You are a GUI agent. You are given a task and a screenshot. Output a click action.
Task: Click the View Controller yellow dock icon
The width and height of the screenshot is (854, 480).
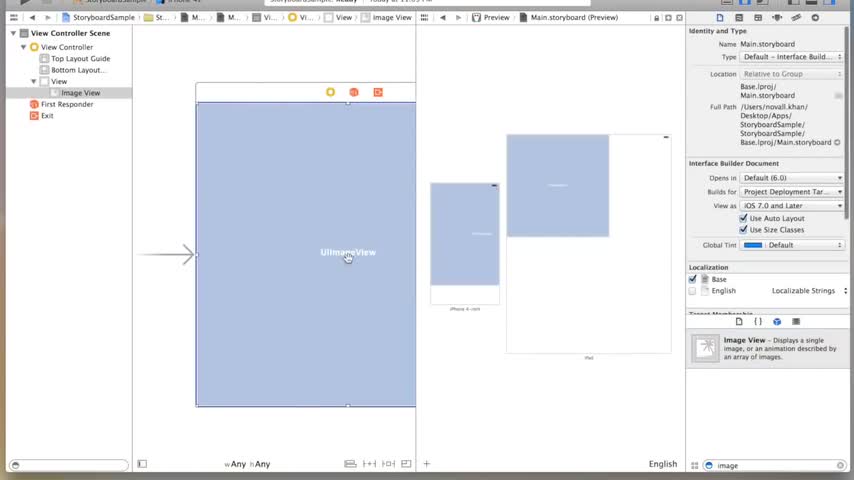[x=331, y=92]
